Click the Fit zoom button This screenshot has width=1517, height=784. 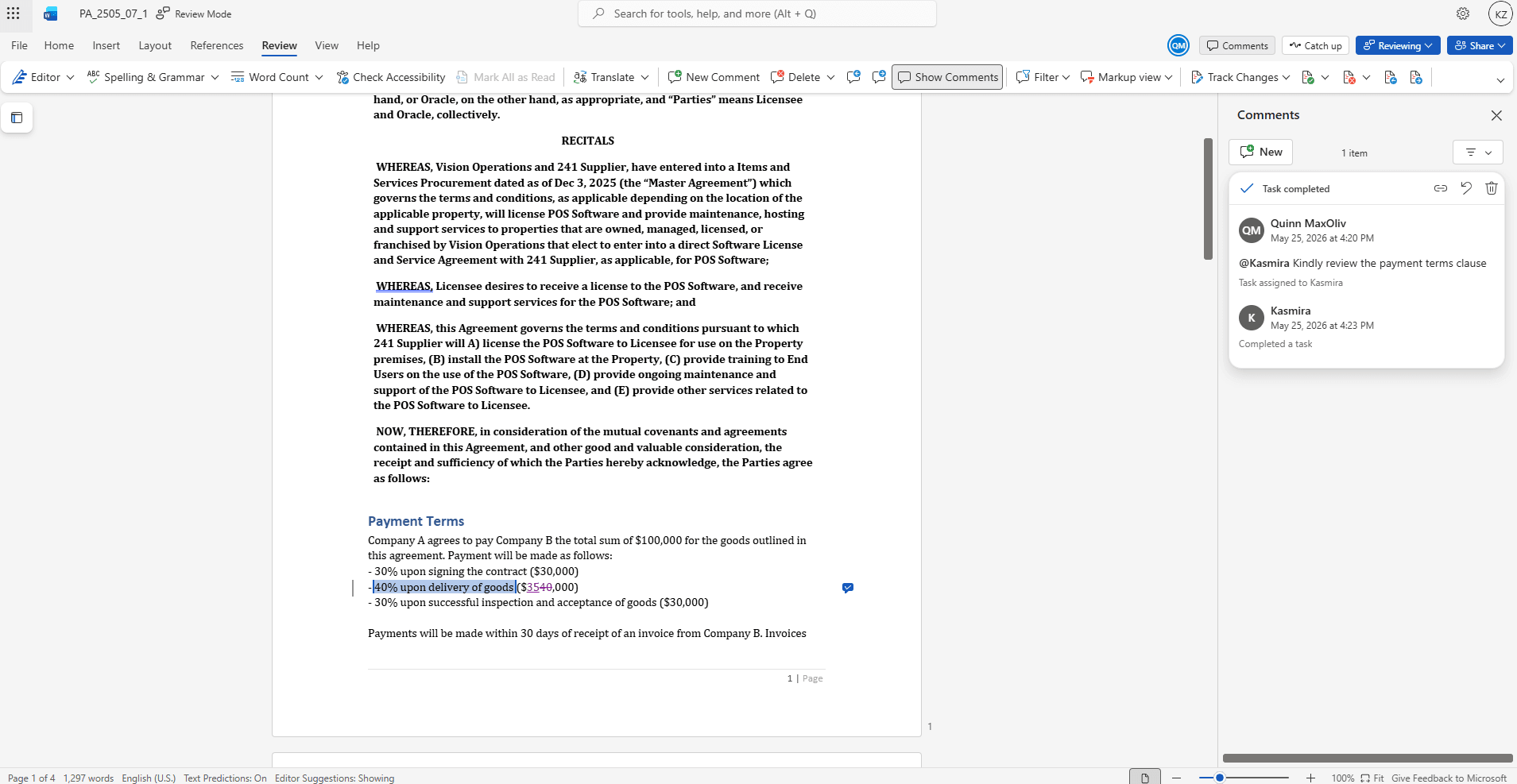(x=1372, y=778)
